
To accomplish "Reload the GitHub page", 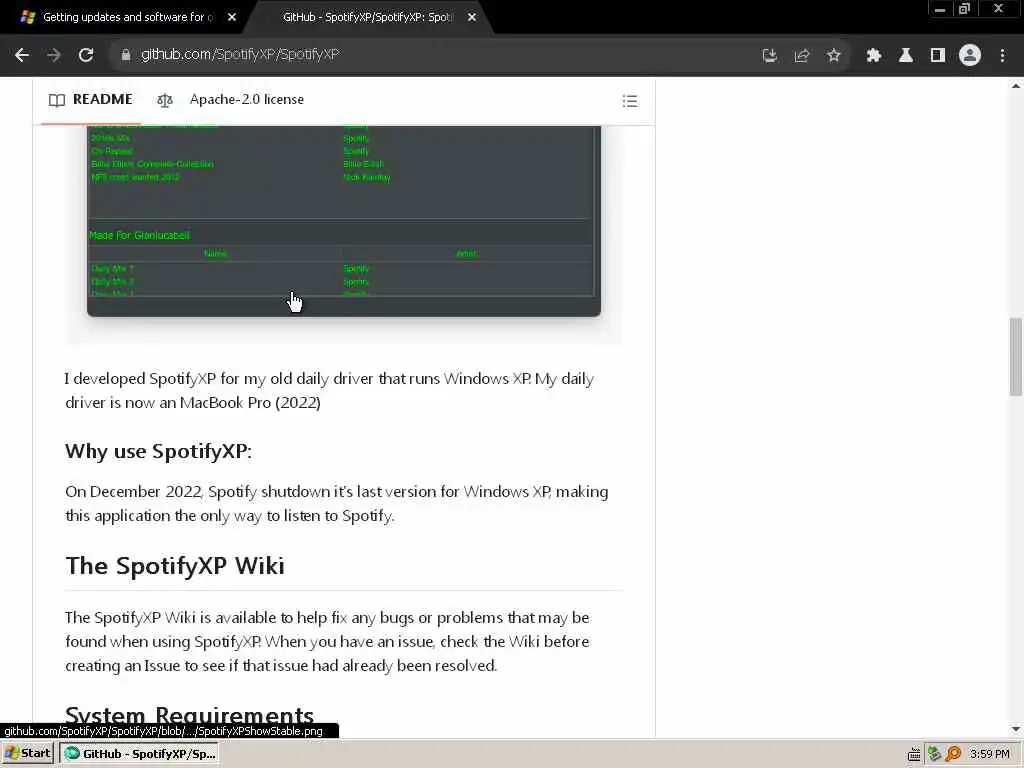I will pos(86,56).
